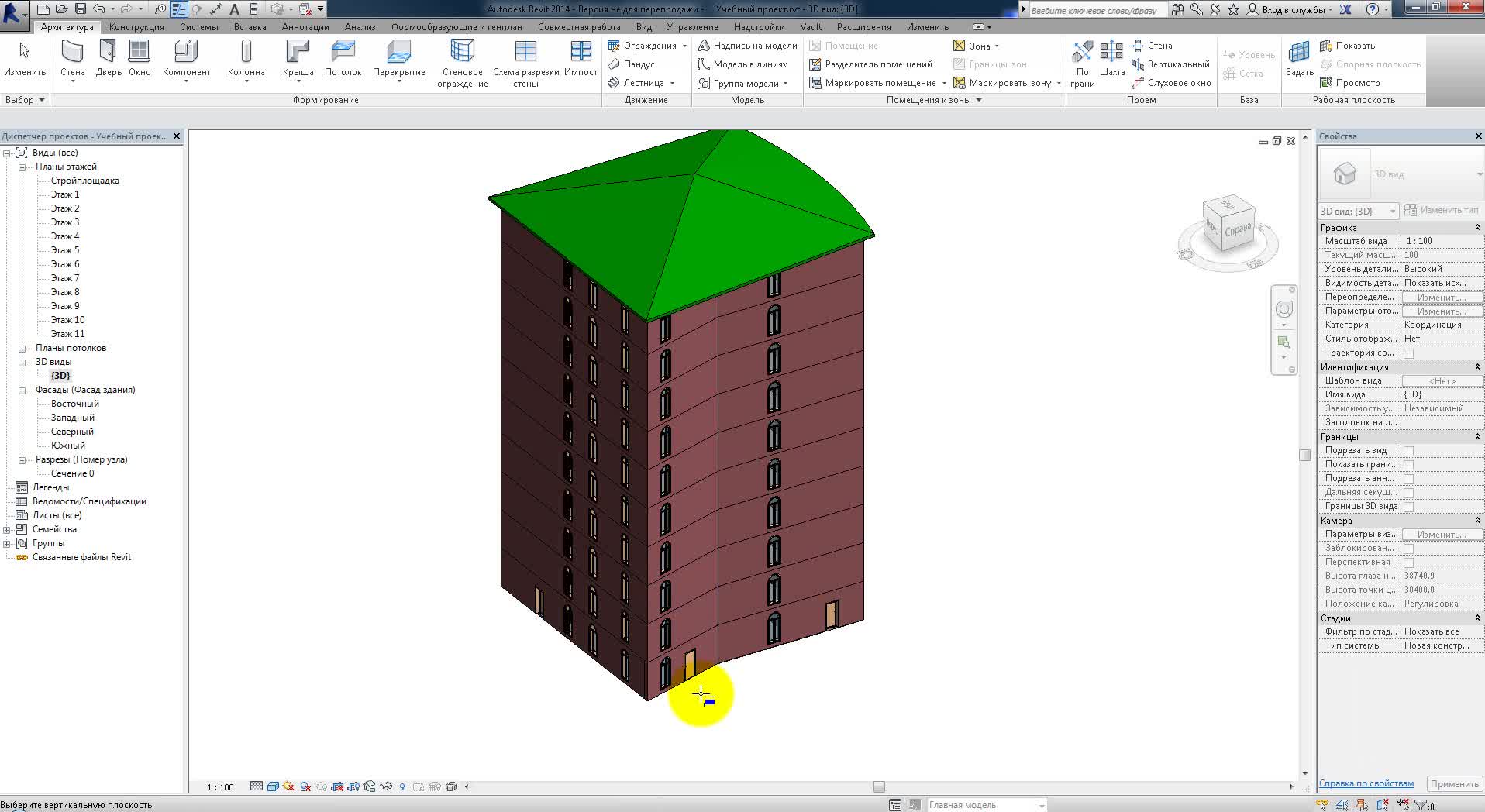Click the Save icon in quick access toolbar
Viewport: 1485px width, 812px height.
pyautogui.click(x=80, y=9)
